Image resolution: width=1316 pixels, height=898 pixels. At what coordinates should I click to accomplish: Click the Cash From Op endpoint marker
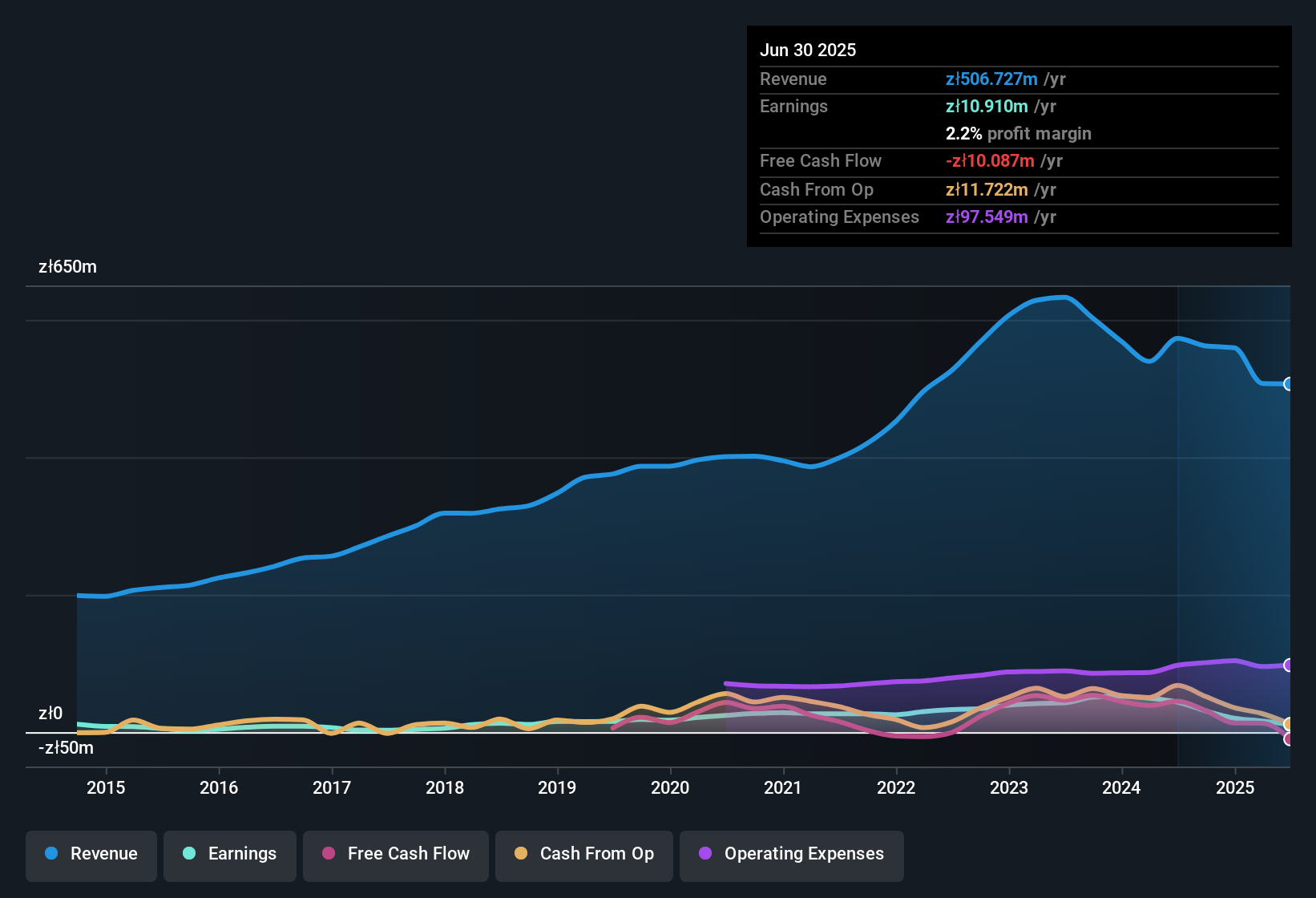point(1289,722)
